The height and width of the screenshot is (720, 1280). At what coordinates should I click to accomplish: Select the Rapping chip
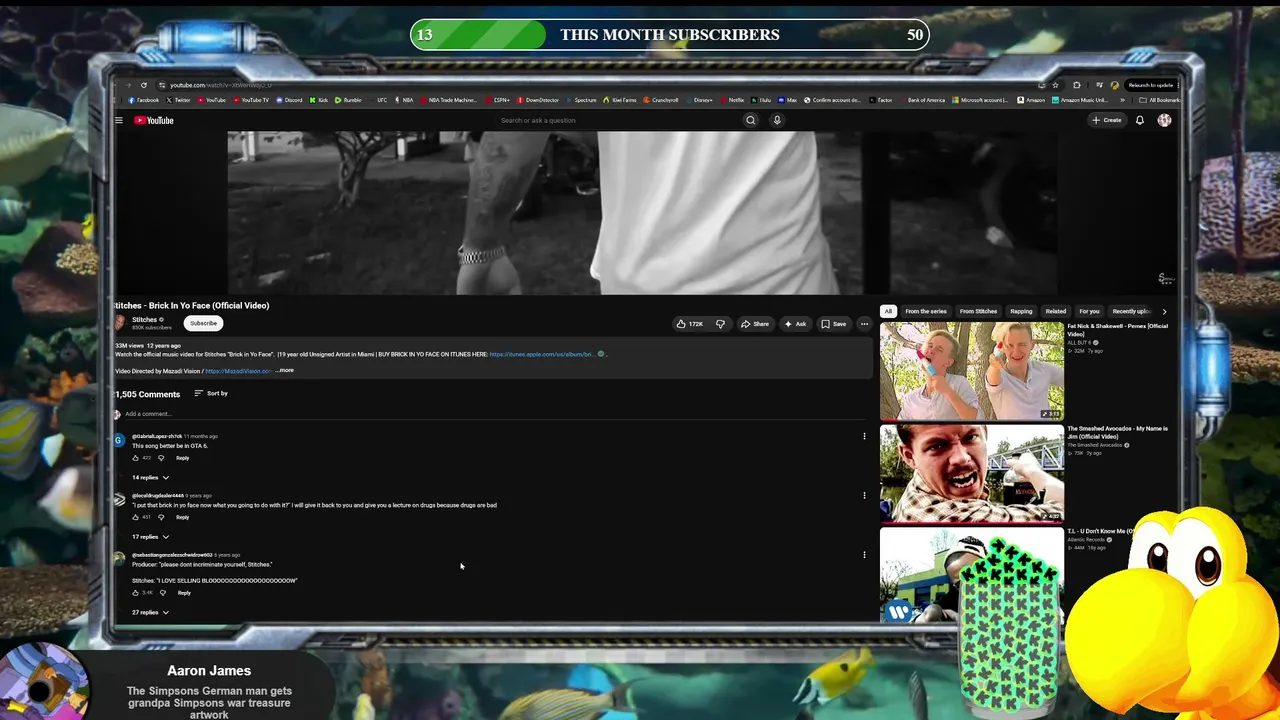coord(1021,311)
